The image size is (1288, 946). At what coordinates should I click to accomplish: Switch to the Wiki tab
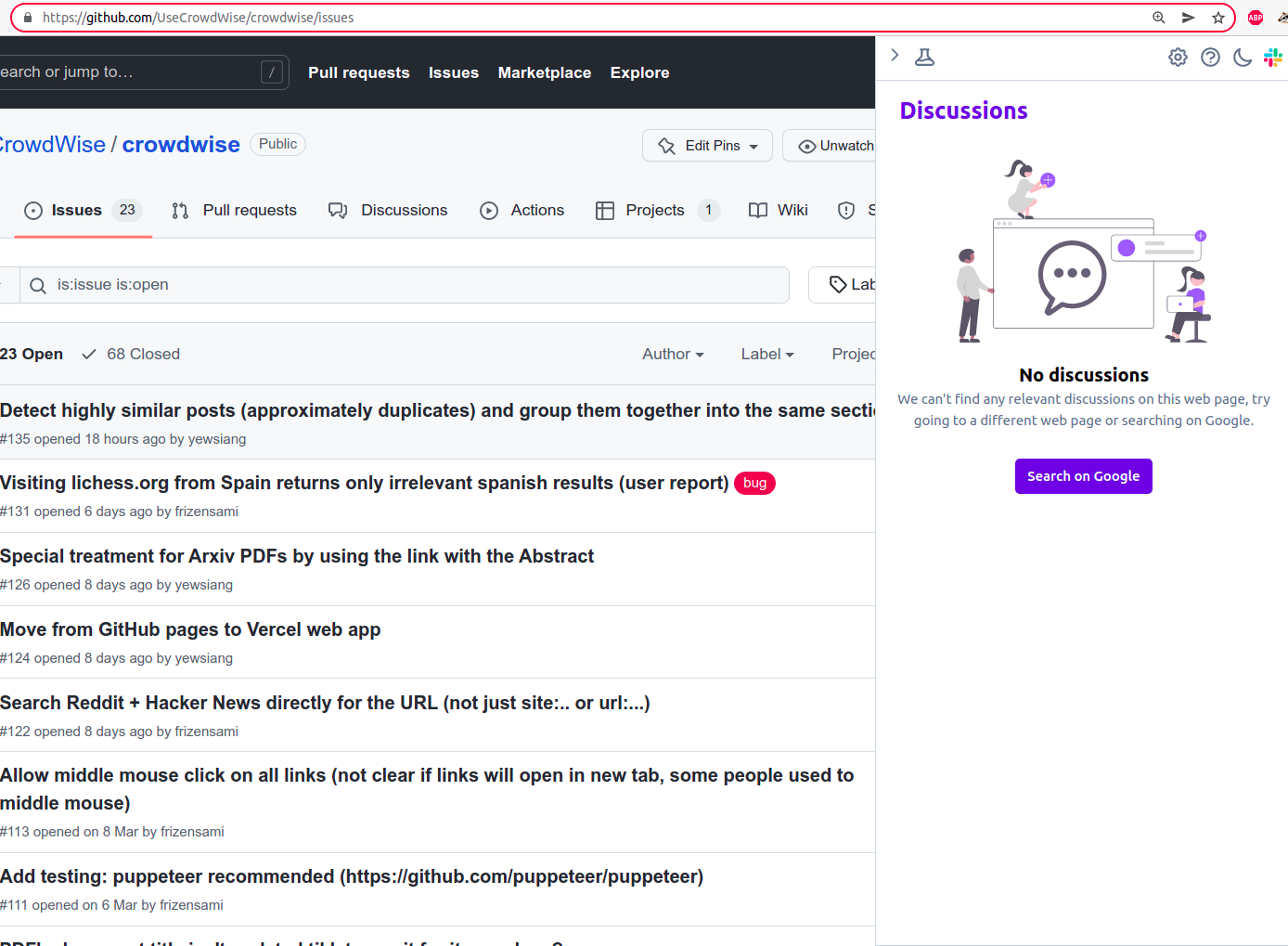point(778,211)
